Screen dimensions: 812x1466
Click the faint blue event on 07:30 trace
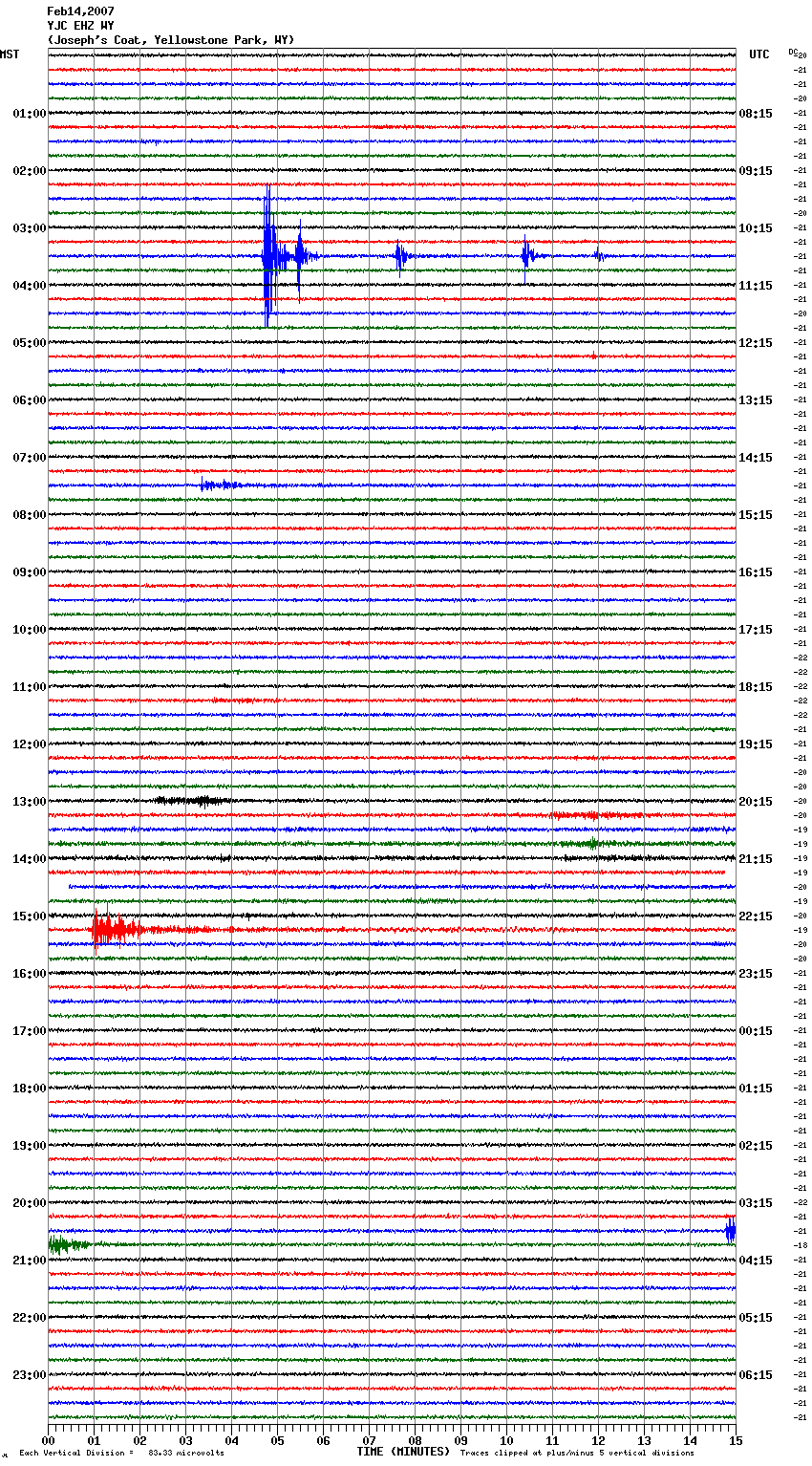pos(220,485)
